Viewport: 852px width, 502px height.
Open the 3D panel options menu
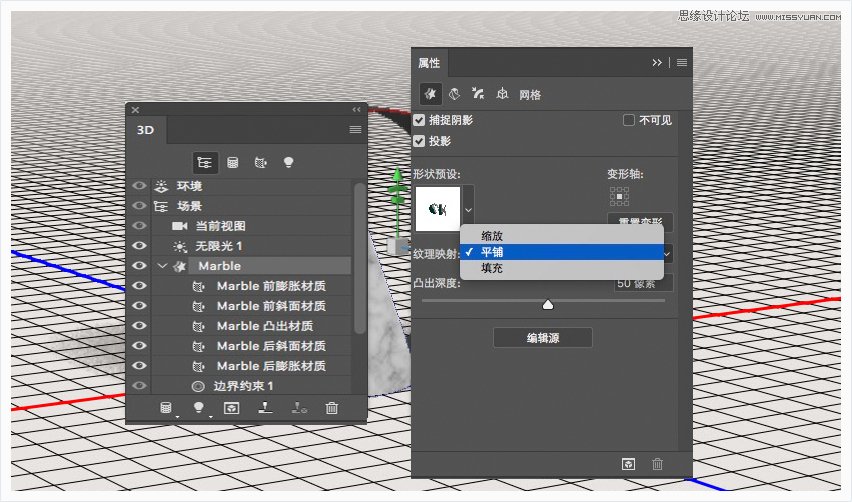(355, 129)
